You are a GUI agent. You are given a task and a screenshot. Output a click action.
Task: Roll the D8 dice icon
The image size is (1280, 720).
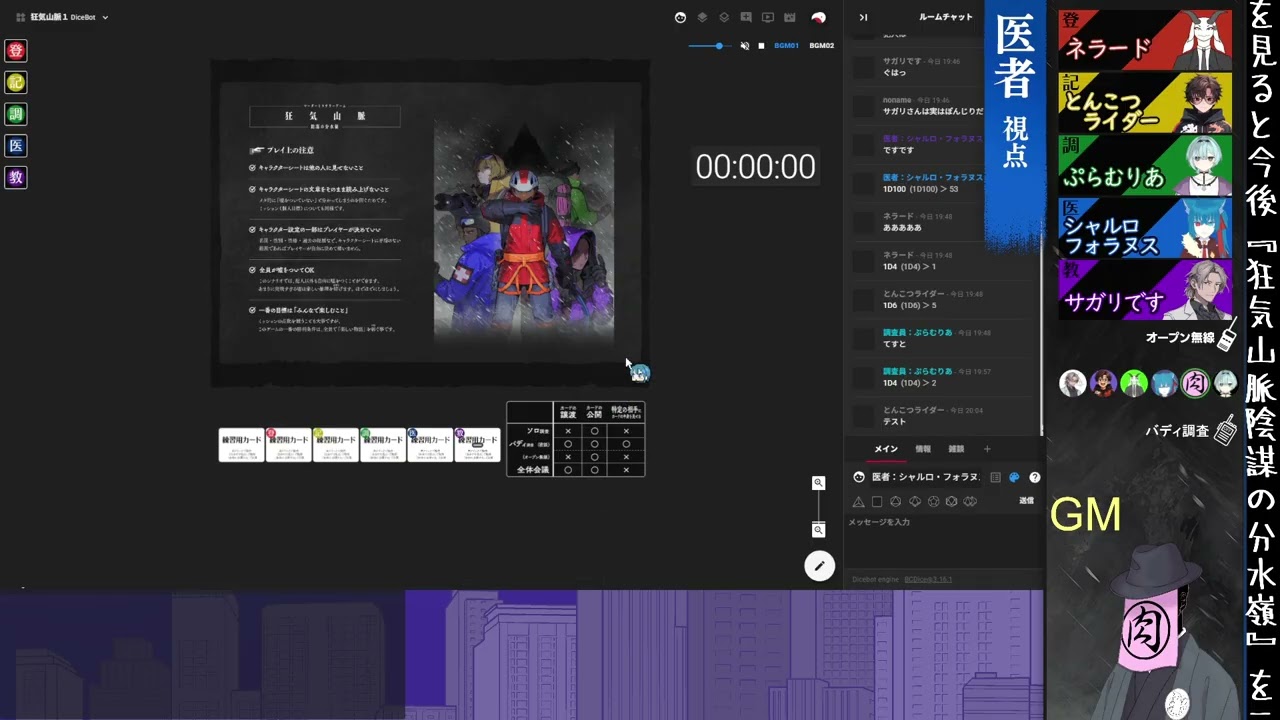coord(896,502)
